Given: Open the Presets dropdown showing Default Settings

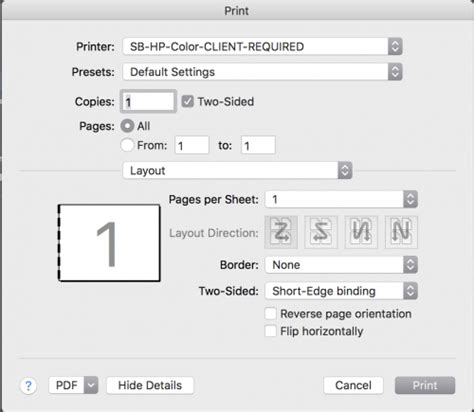Looking at the screenshot, I should [263, 72].
